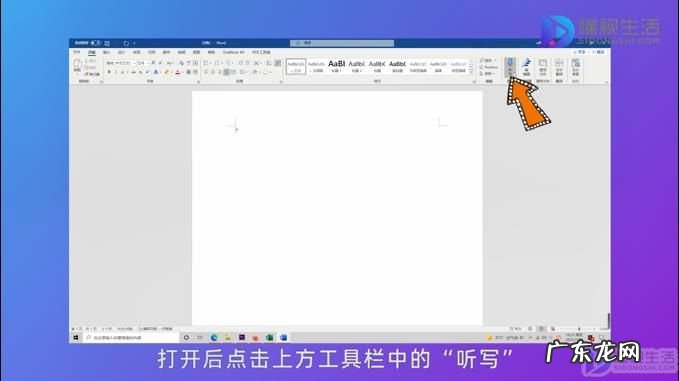Open the Select dropdown in Editing group
679x381 pixels.
[487, 74]
